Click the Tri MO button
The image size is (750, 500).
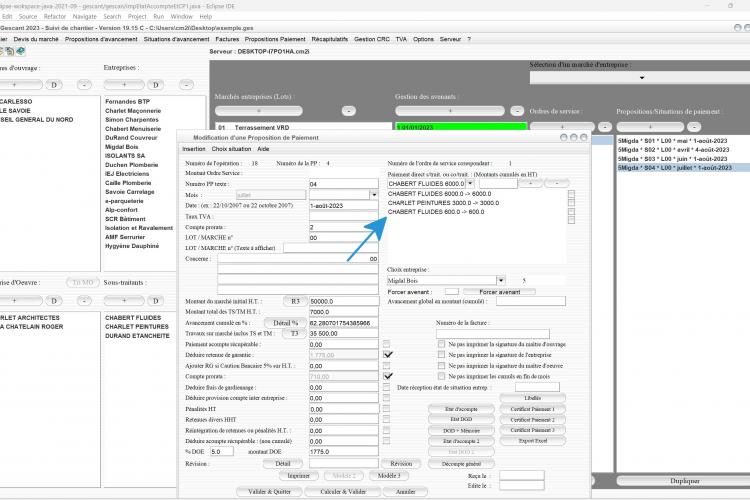tap(83, 282)
